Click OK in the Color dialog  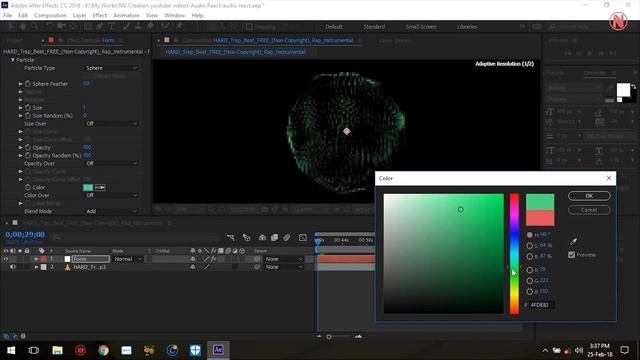(x=589, y=196)
